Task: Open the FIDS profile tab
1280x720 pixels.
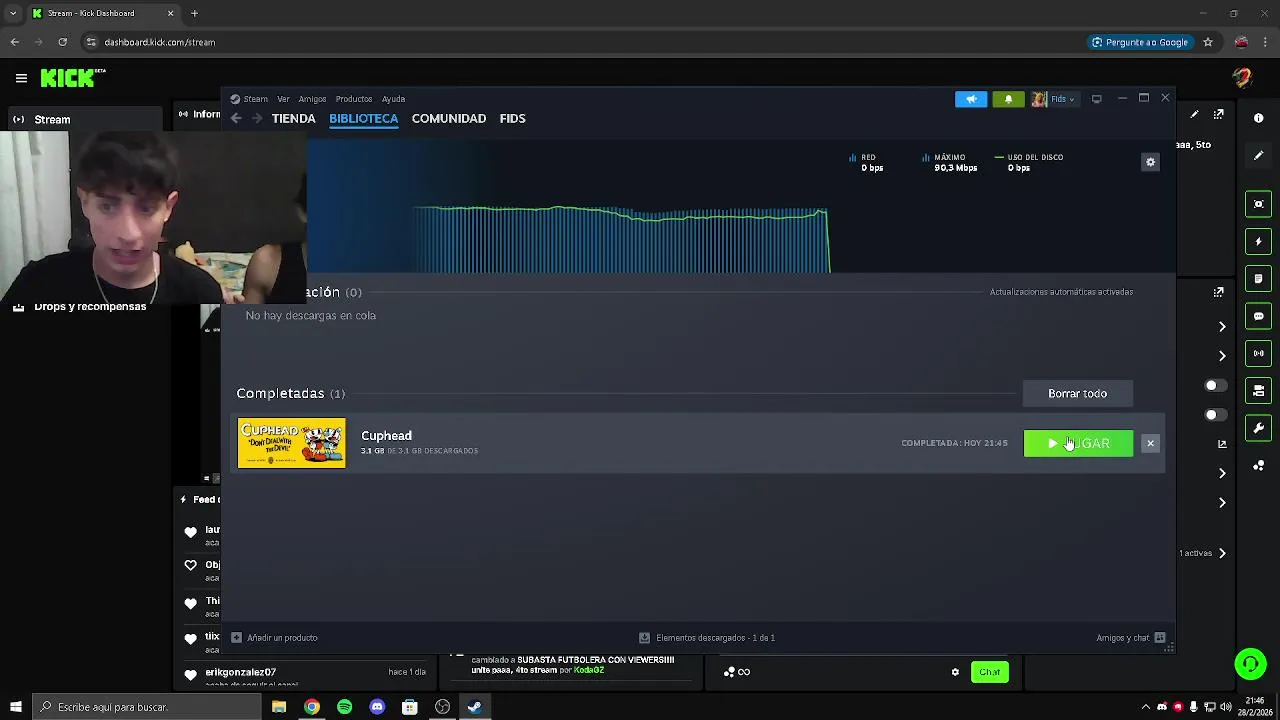Action: point(512,118)
